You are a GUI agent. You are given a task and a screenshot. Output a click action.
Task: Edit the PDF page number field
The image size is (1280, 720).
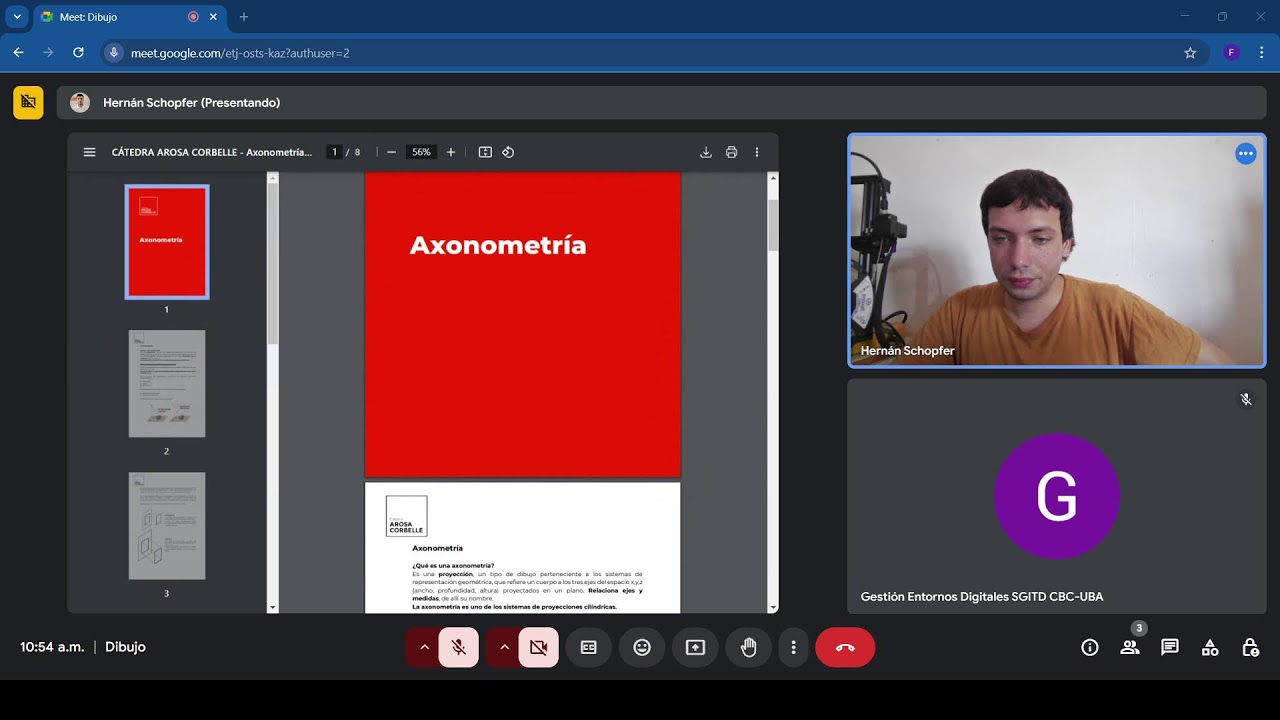click(335, 152)
